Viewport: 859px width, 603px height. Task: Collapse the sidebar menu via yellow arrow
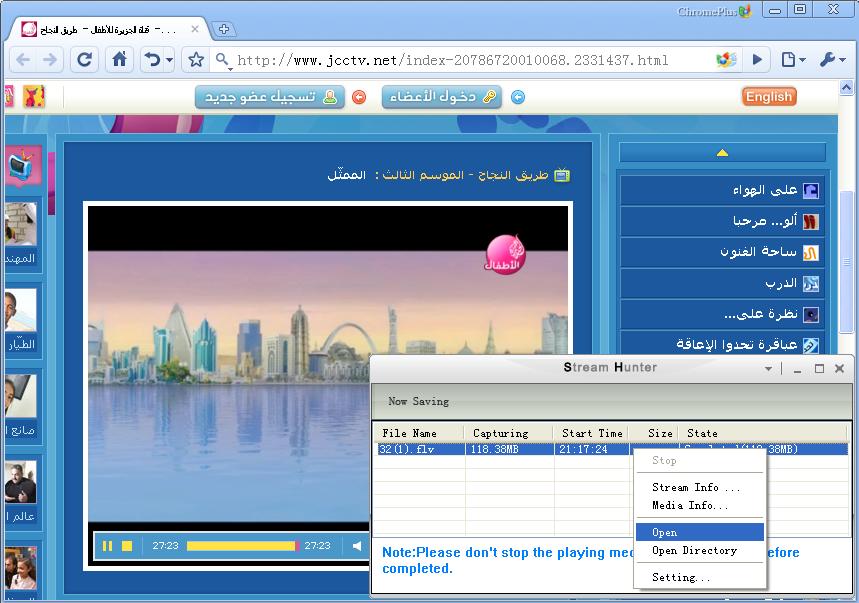pos(722,150)
